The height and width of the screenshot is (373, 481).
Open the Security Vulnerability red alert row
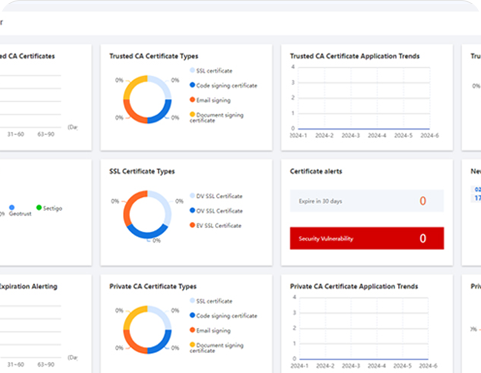tap(367, 238)
